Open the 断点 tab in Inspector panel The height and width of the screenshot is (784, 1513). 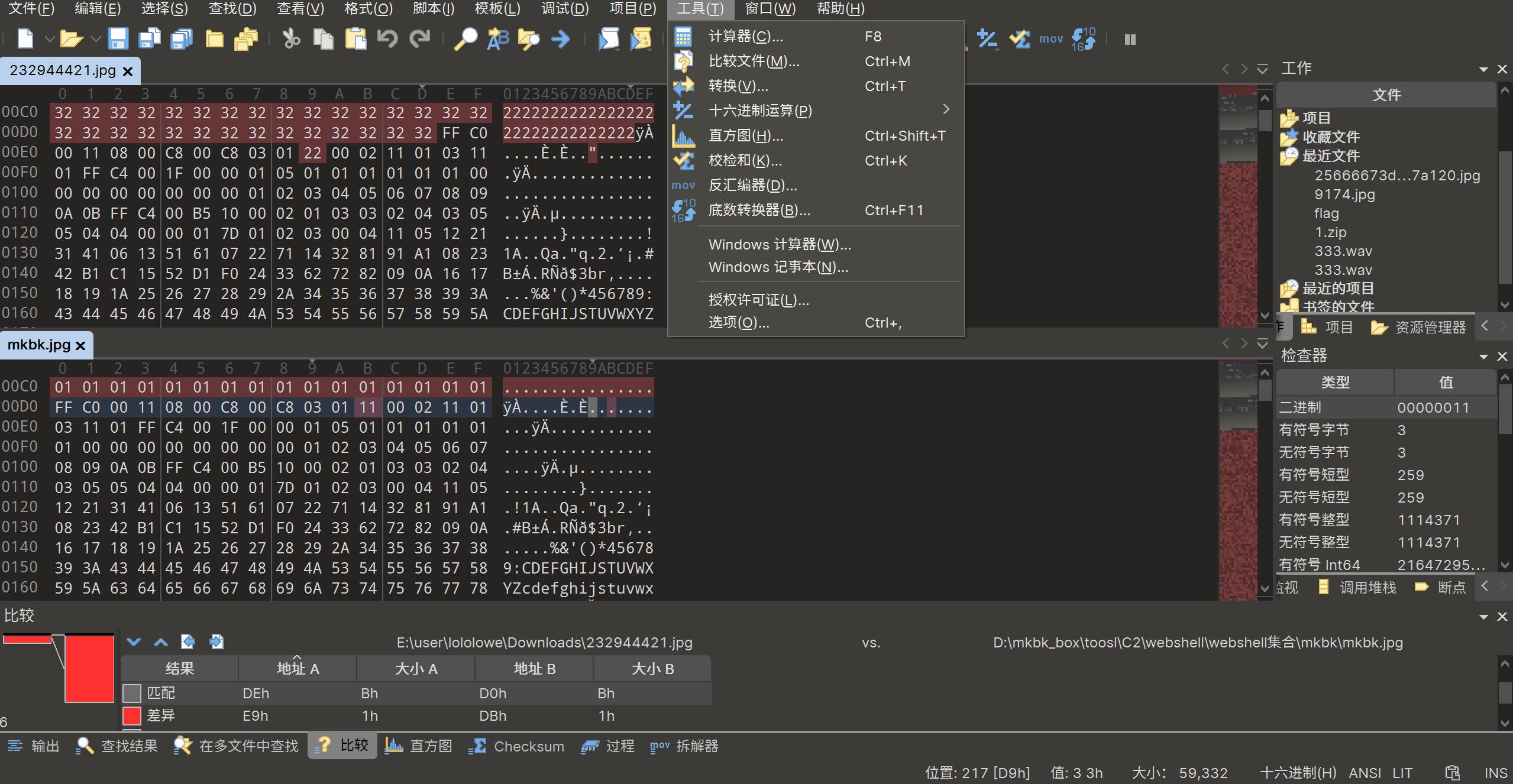pyautogui.click(x=1440, y=587)
